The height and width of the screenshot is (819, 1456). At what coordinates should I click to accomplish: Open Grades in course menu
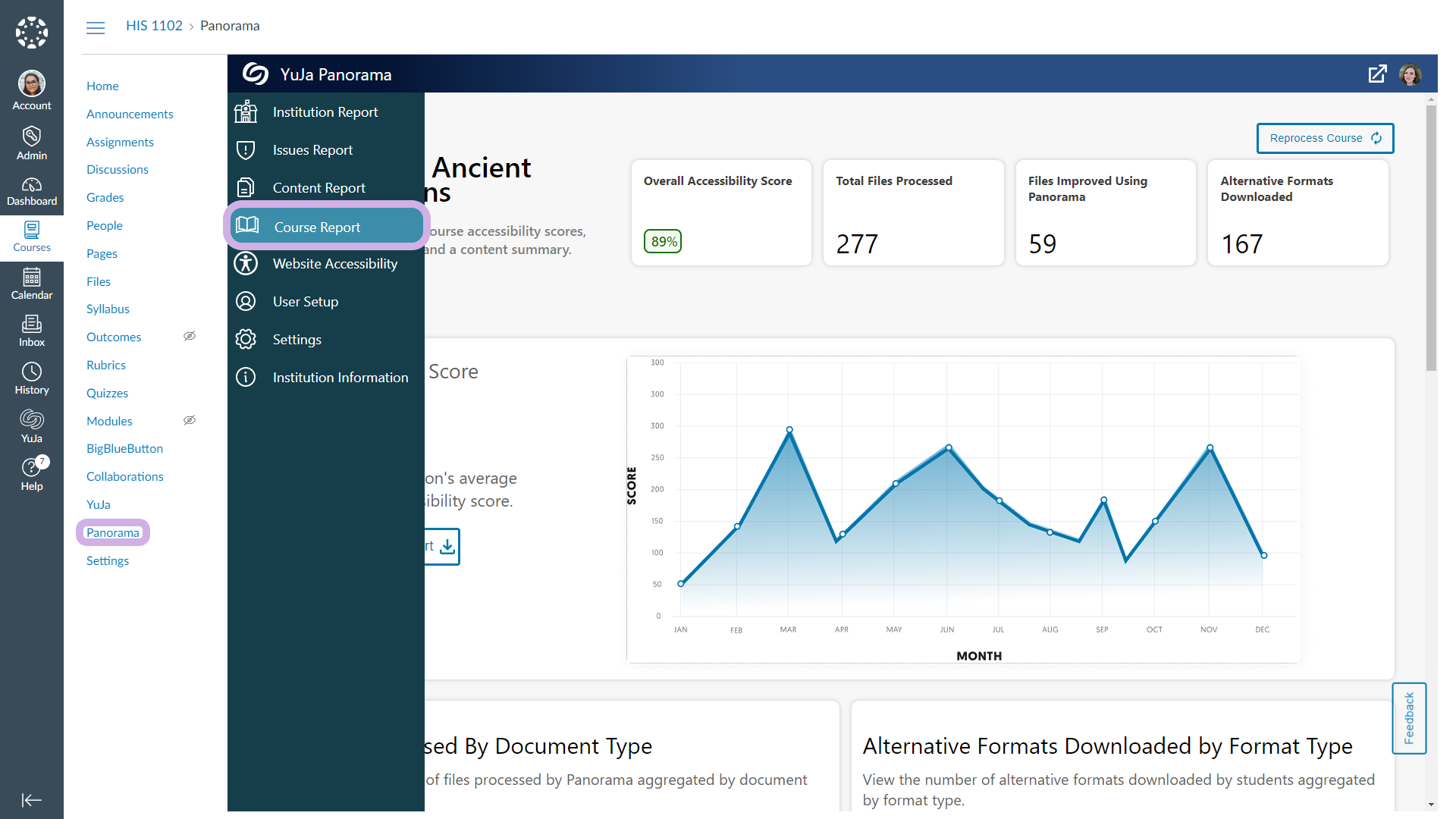105,197
